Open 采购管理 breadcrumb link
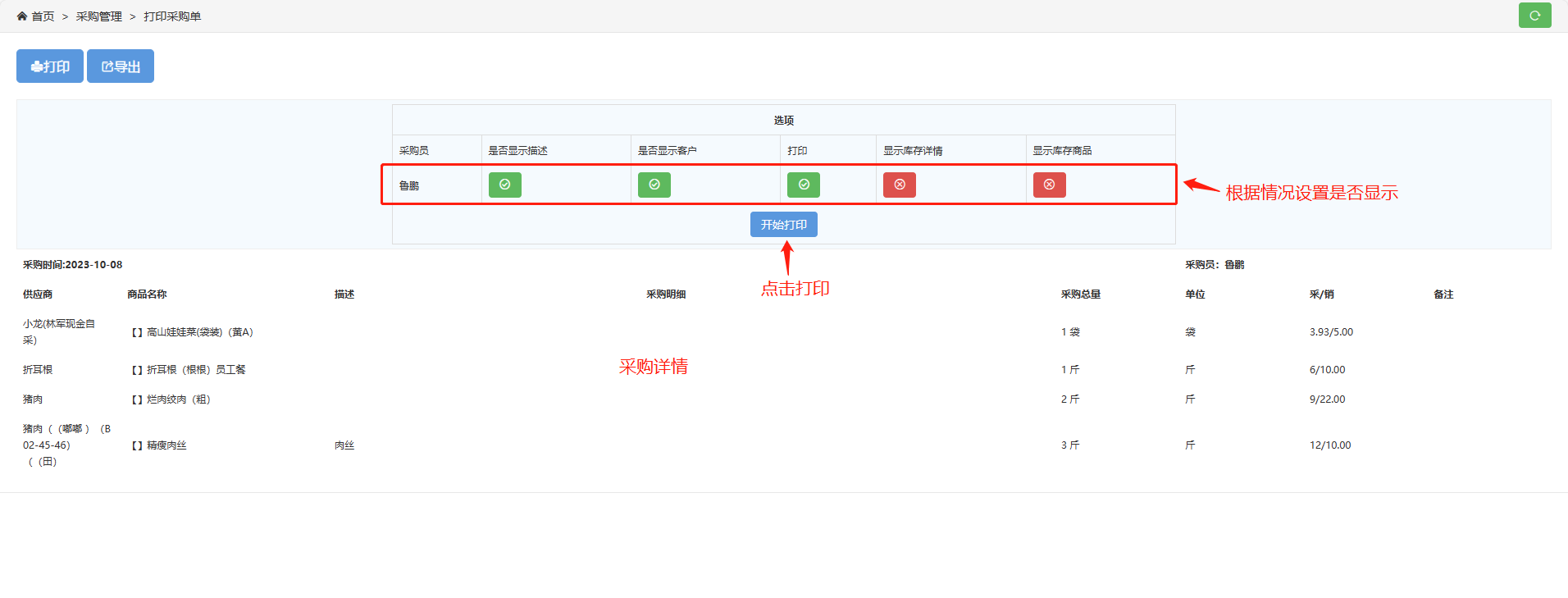The width and height of the screenshot is (1568, 598). click(98, 16)
